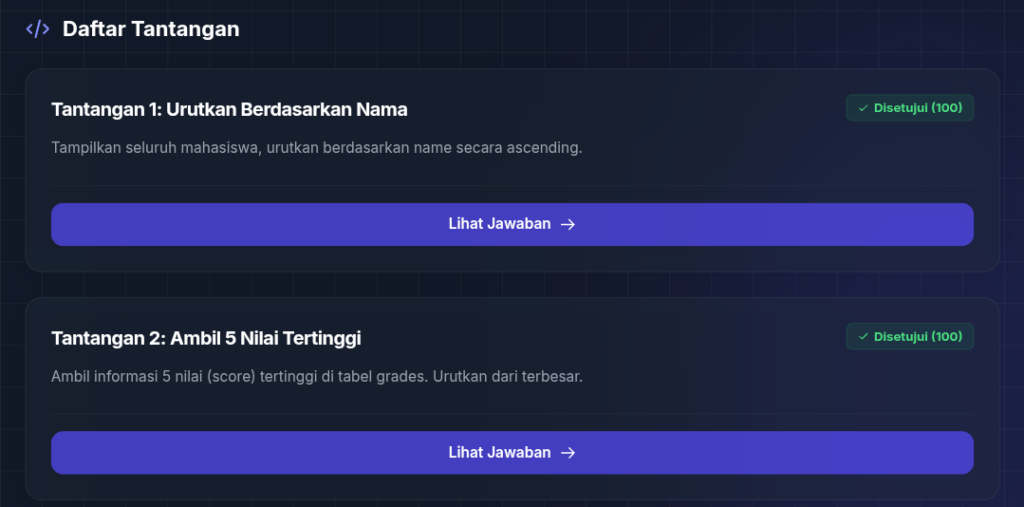Viewport: 1024px width, 507px height.
Task: Click the checkmark icon in Tantangan 1's badge
Action: tap(863, 108)
